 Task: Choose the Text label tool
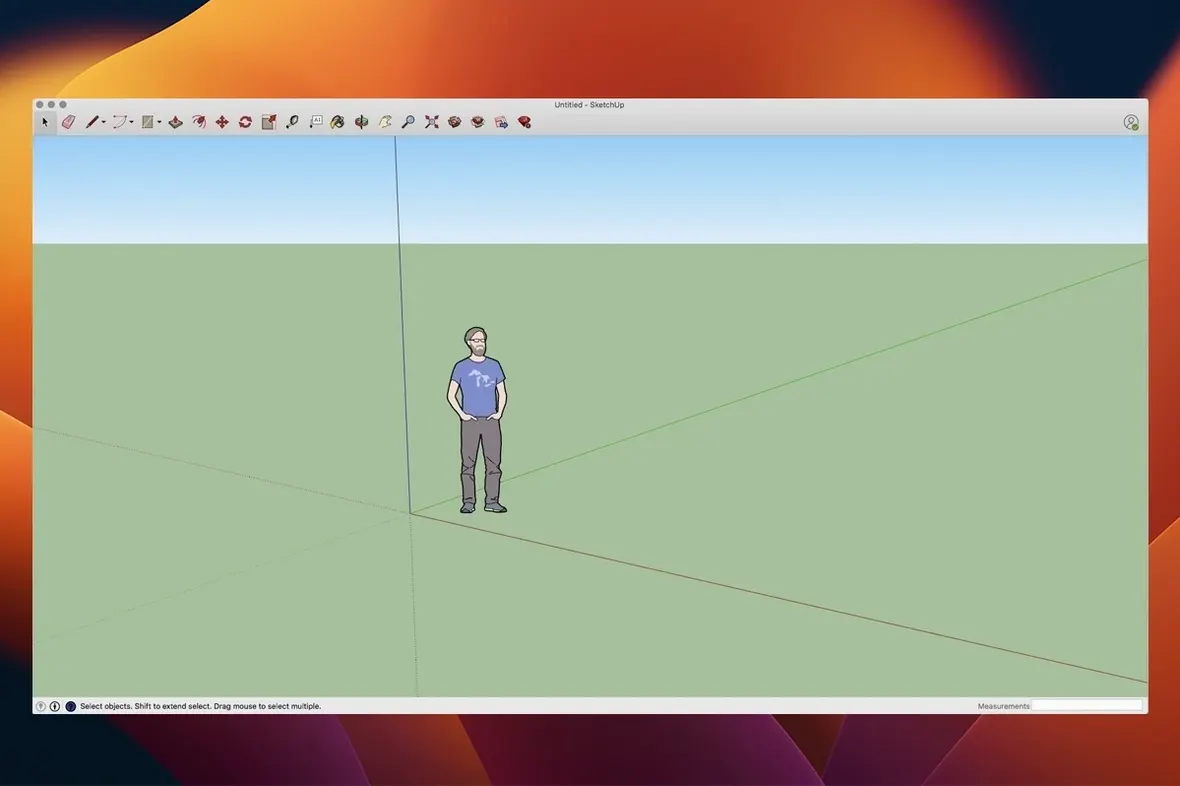coord(315,122)
